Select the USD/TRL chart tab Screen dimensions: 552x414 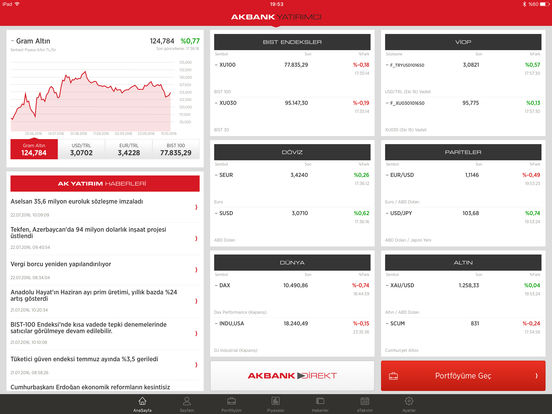[81, 149]
